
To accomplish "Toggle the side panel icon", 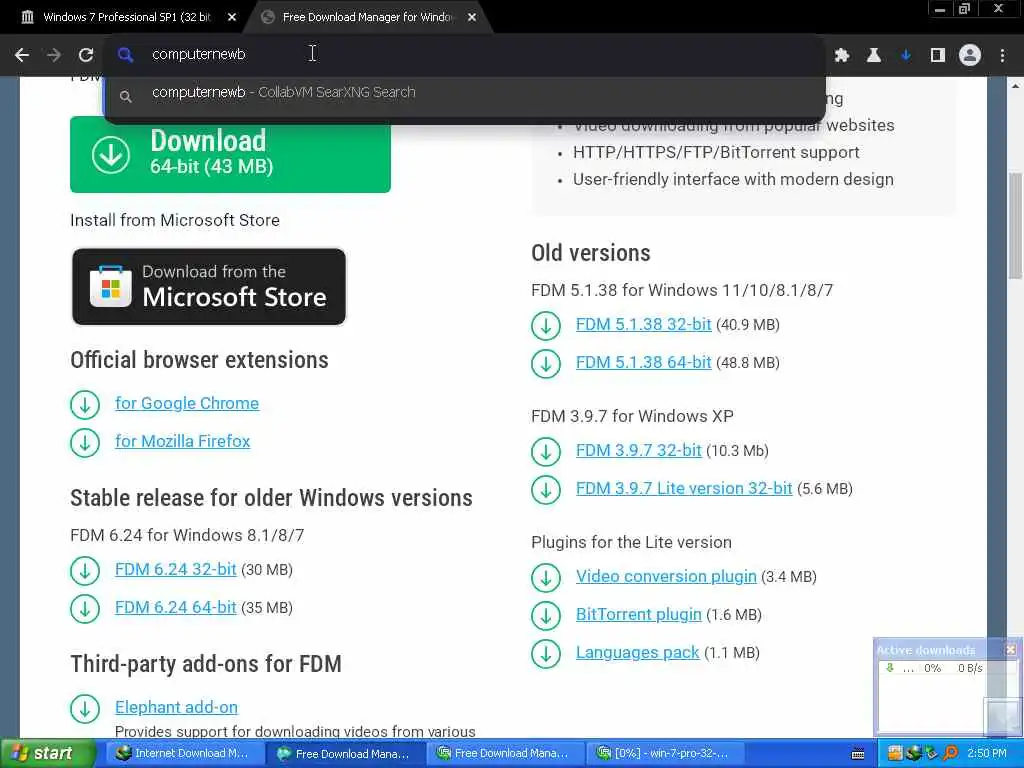I will (938, 56).
